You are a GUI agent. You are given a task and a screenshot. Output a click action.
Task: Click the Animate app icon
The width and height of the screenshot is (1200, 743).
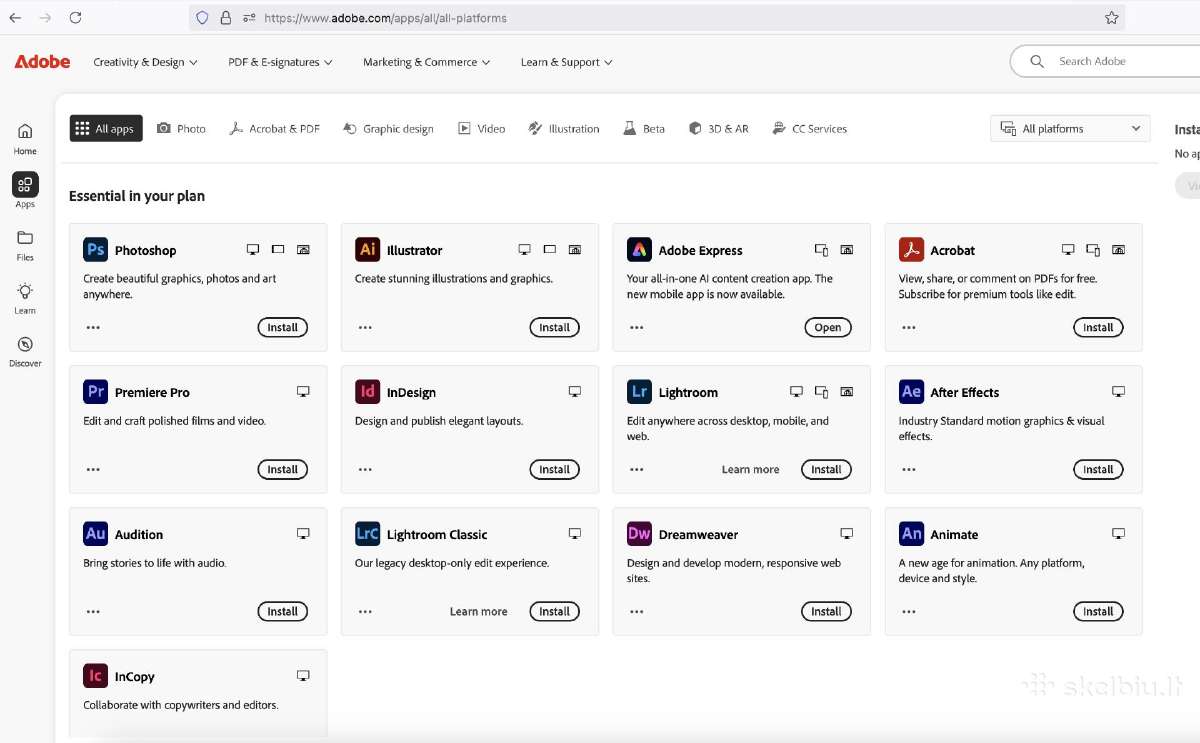pyautogui.click(x=911, y=534)
